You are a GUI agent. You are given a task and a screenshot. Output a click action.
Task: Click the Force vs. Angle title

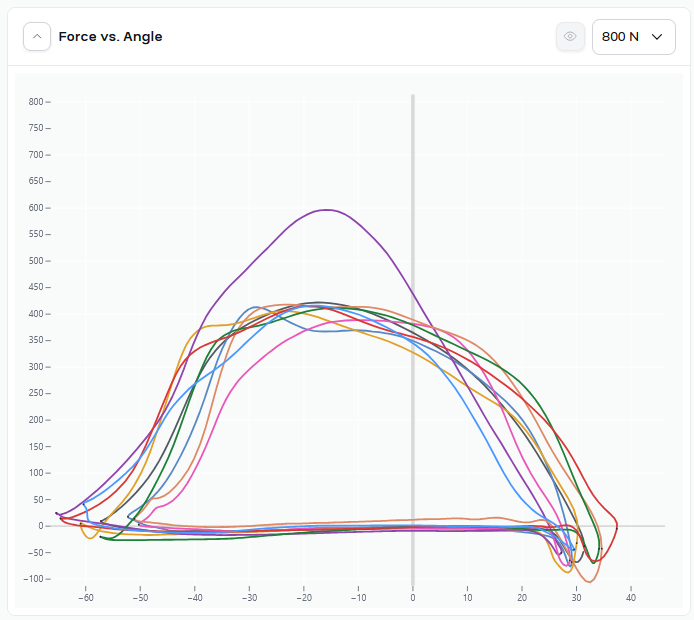point(110,37)
